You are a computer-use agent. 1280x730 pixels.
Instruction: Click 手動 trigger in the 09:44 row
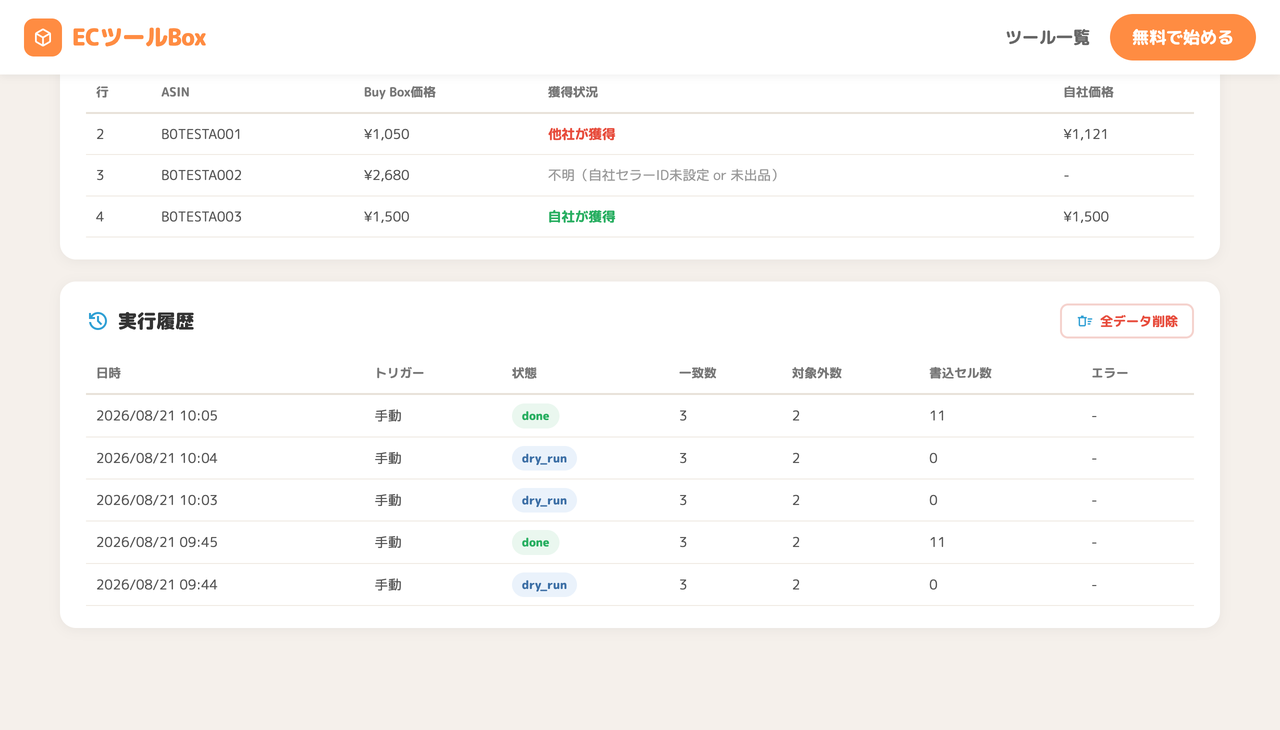(x=388, y=584)
